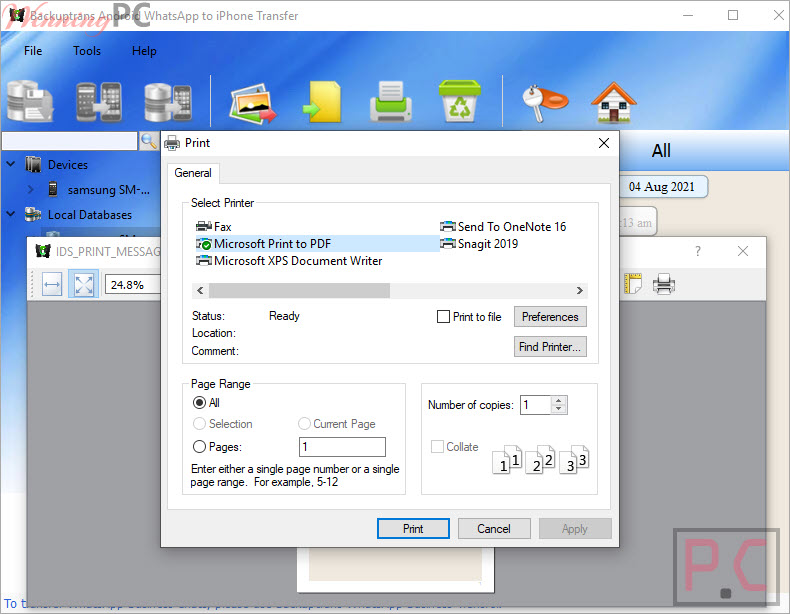Click the Print button

pos(413,528)
